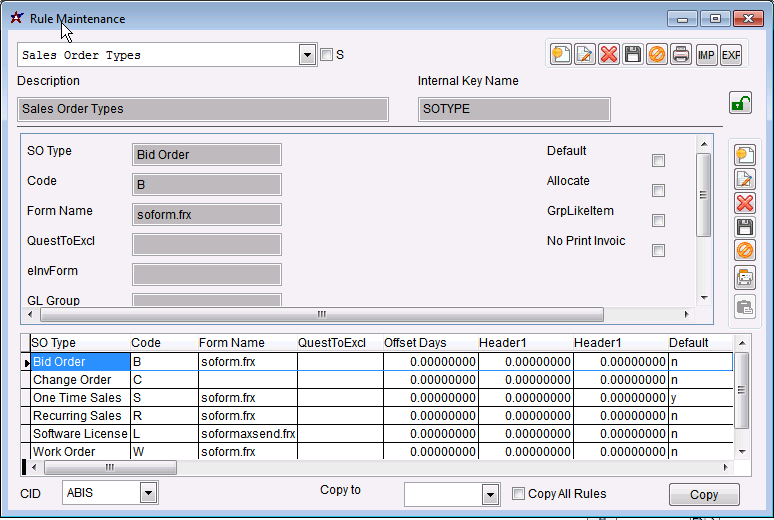Click the red X delete icon in top toolbar
Screen dimensions: 774x520
[x=609, y=54]
